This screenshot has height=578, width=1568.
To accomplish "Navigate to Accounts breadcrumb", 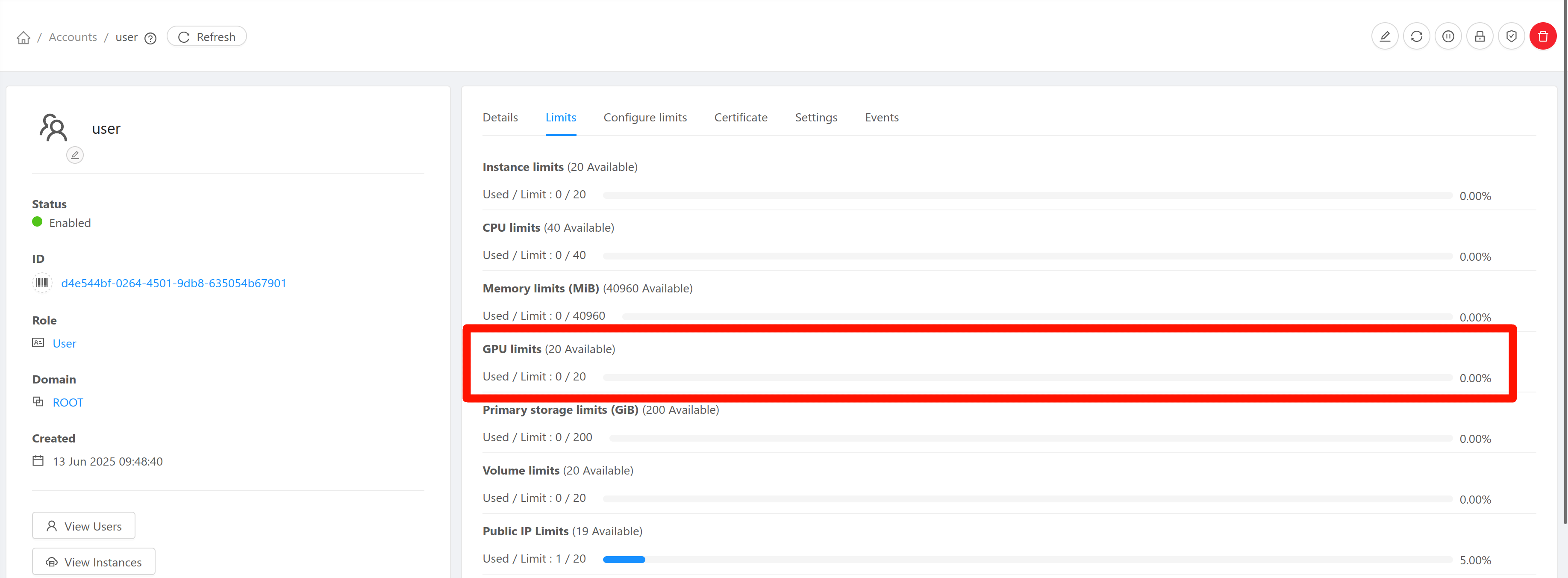I will pos(72,37).
